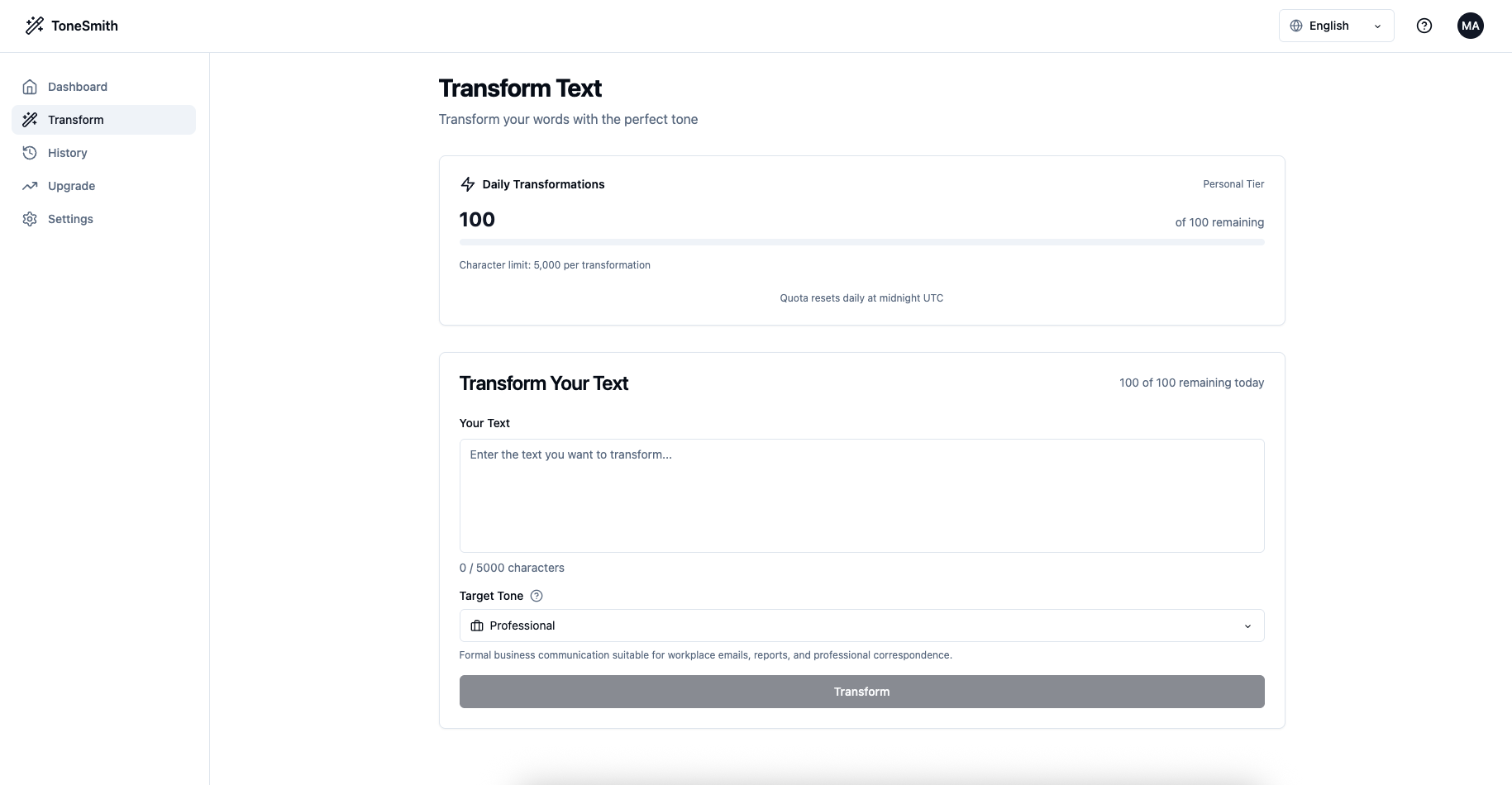Expand the Professional tone dropdown

[861, 626]
